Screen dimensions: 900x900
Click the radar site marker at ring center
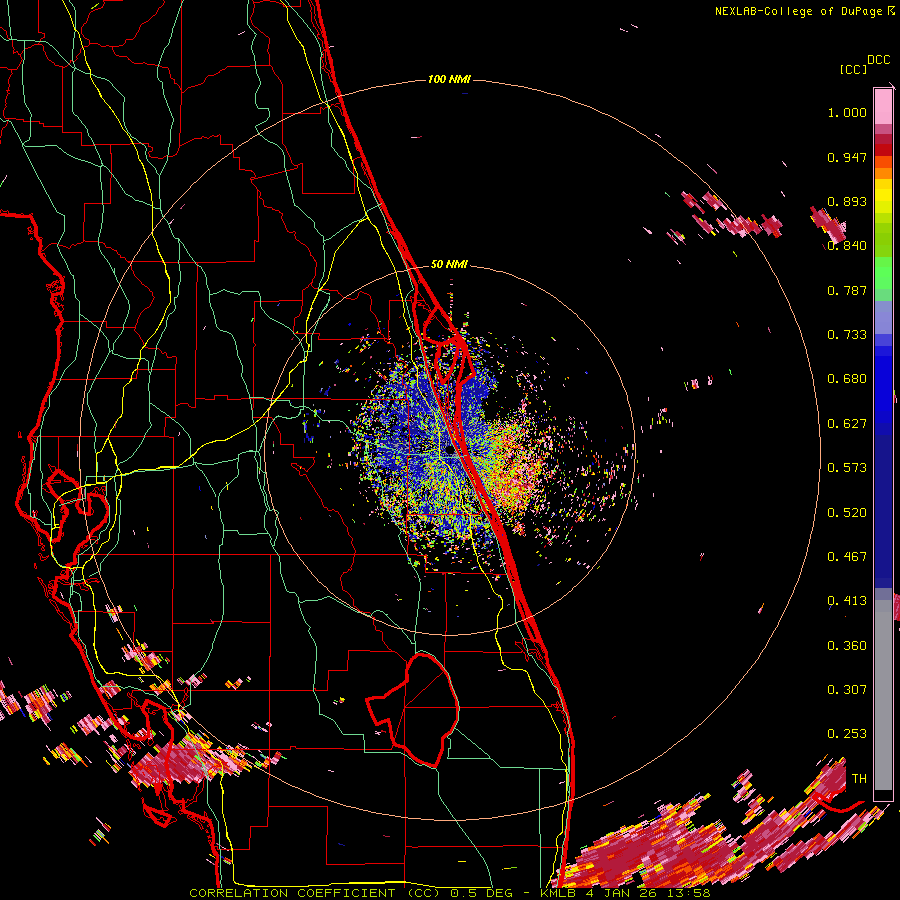tap(449, 451)
